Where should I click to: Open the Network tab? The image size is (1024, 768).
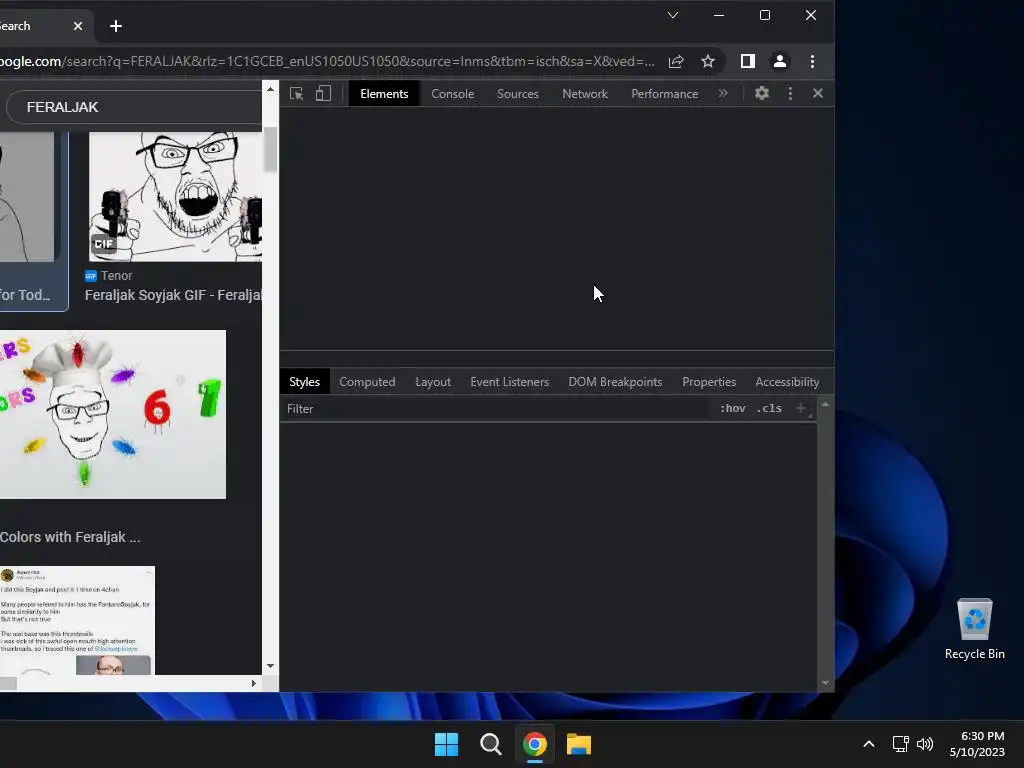pos(585,93)
